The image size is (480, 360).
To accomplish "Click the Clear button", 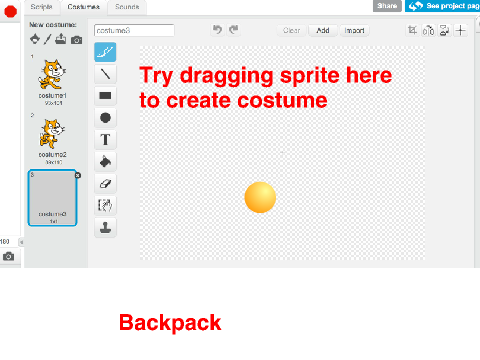I will pos(292,30).
